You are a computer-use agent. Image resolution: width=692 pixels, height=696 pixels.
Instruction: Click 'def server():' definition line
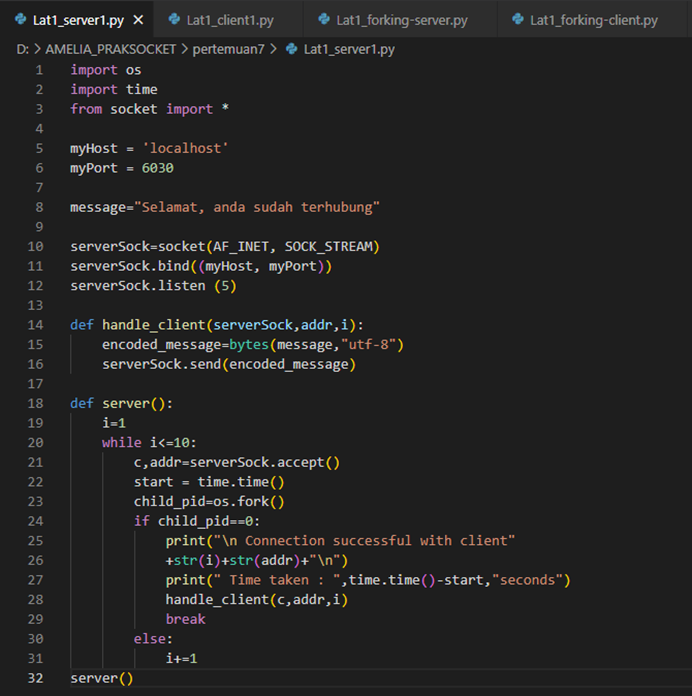tap(122, 403)
